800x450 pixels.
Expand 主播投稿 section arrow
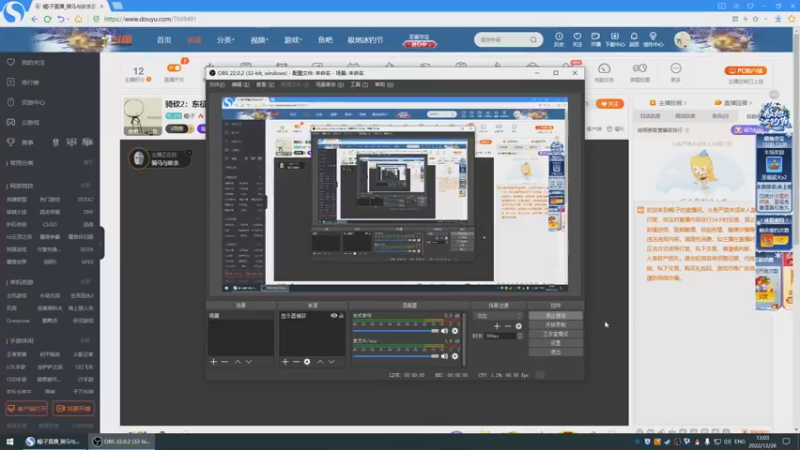coord(685,103)
